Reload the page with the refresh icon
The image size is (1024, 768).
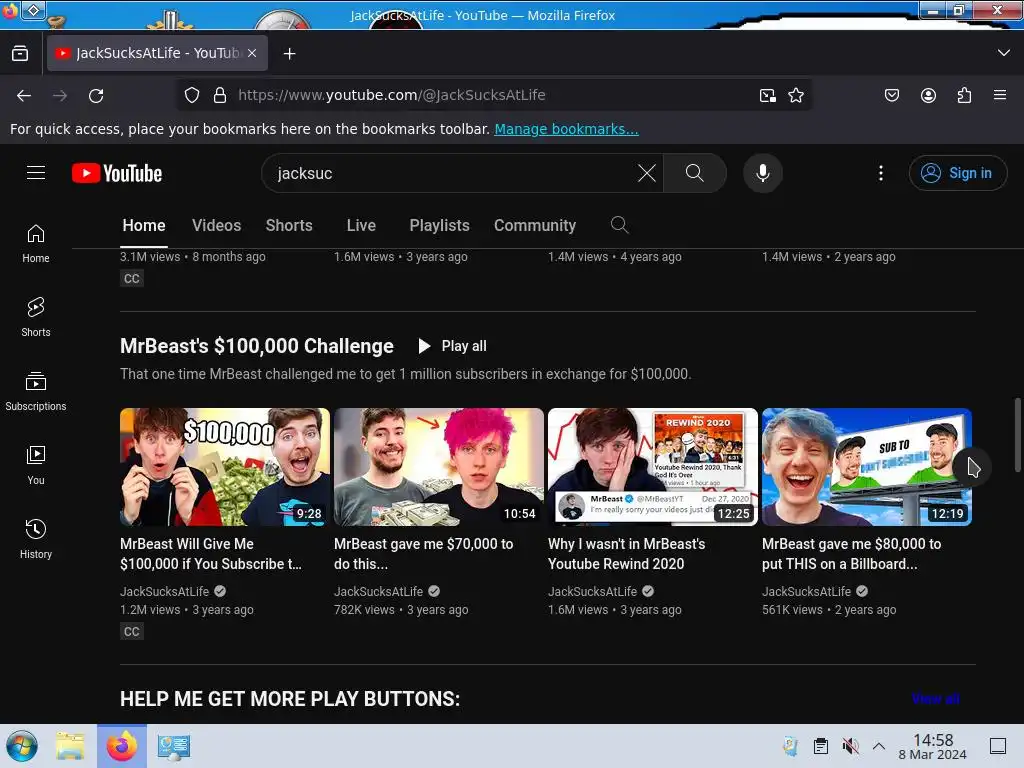click(96, 96)
